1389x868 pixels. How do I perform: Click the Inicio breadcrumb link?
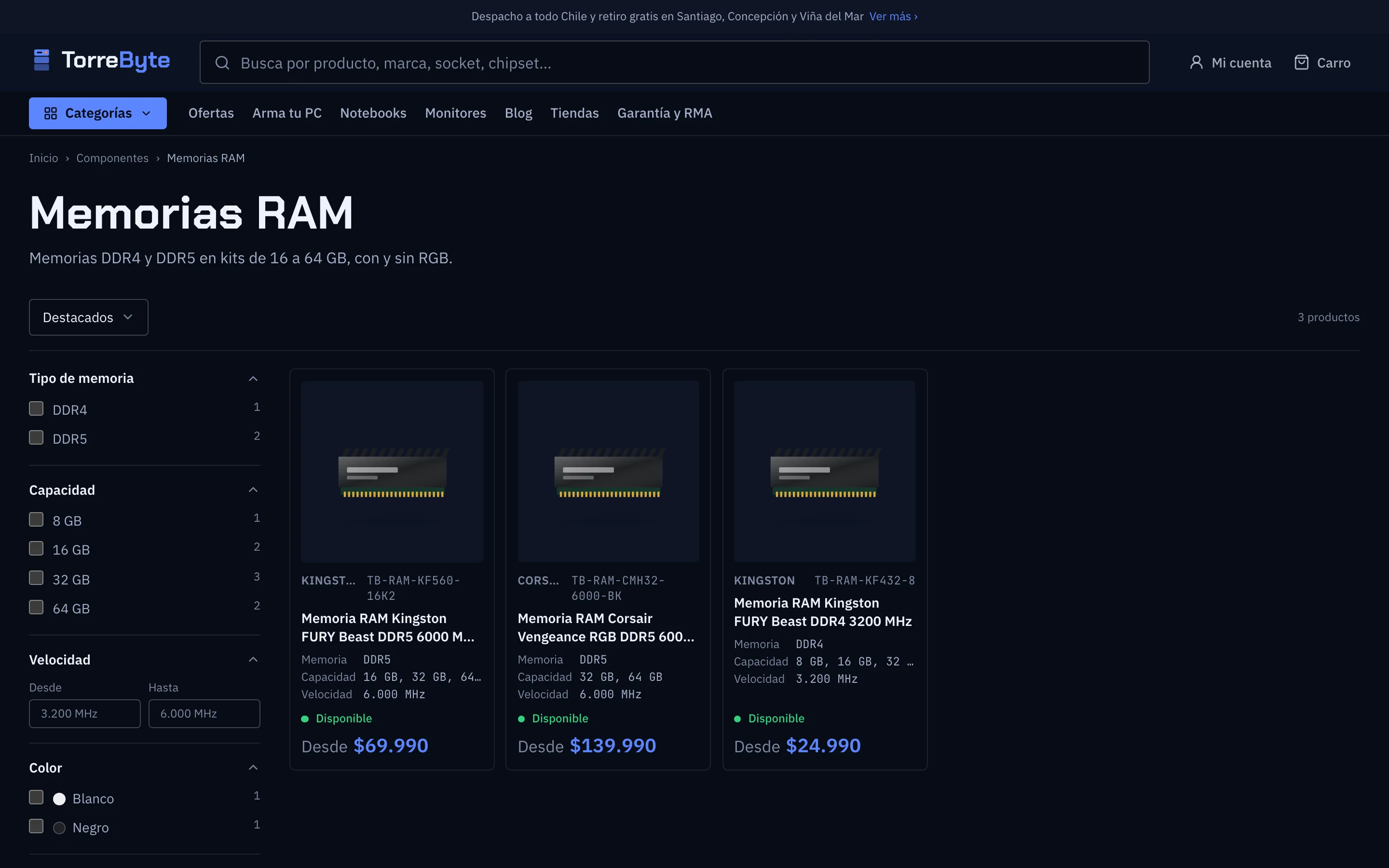[x=43, y=159]
